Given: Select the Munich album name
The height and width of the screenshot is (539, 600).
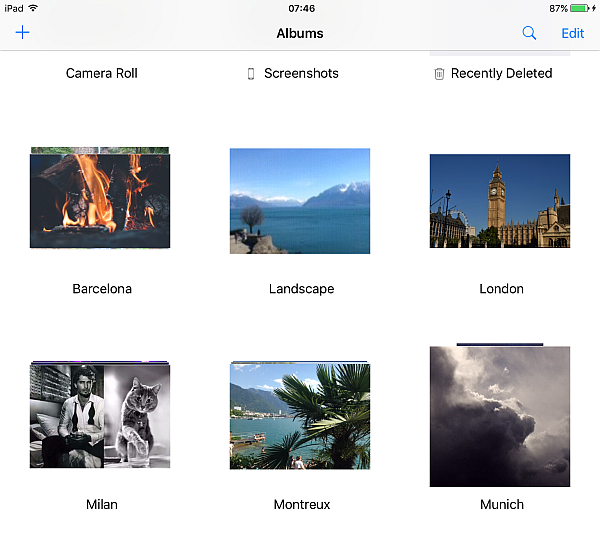Looking at the screenshot, I should [502, 505].
